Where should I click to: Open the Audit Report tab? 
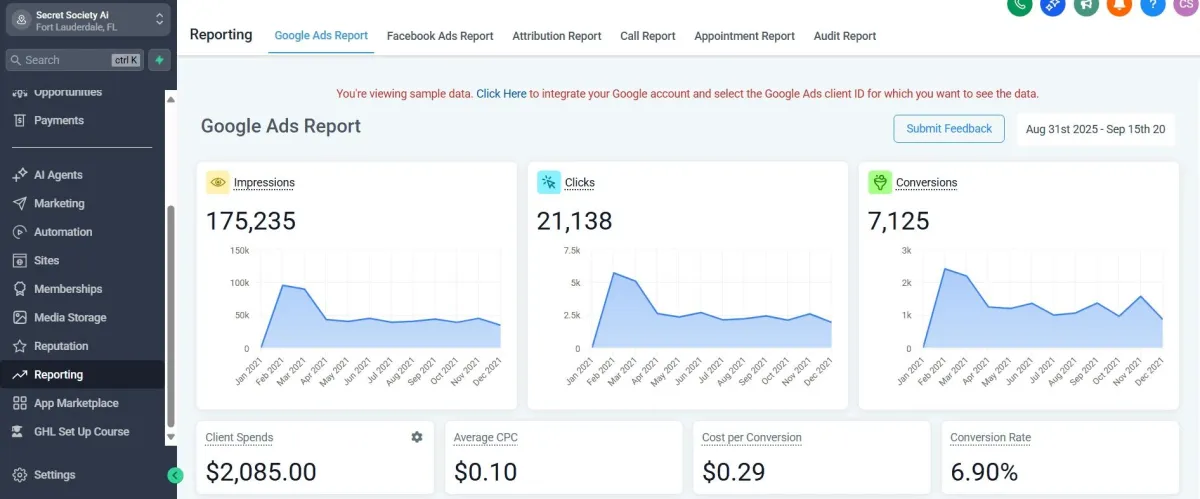(845, 36)
